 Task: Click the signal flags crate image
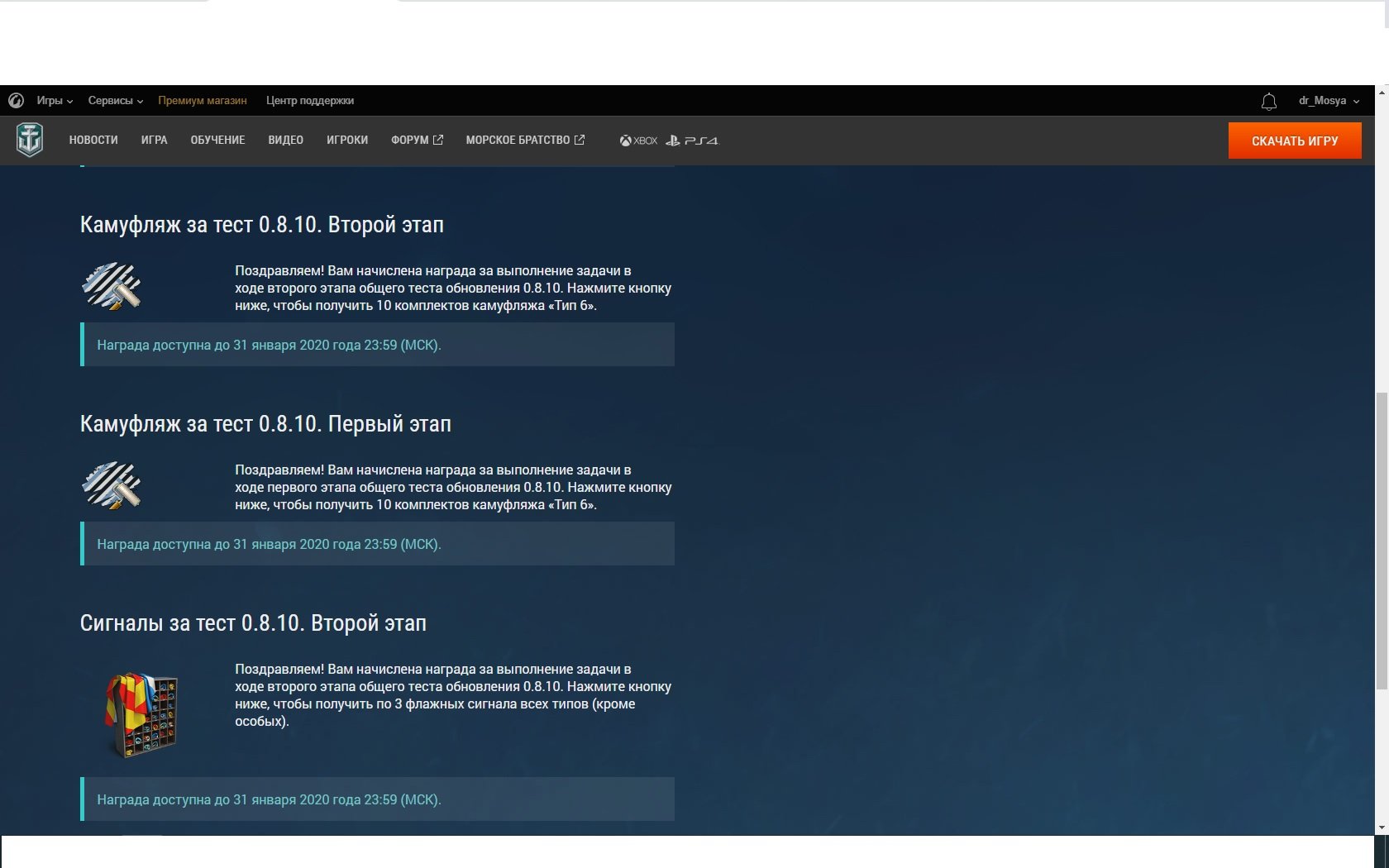click(x=141, y=715)
